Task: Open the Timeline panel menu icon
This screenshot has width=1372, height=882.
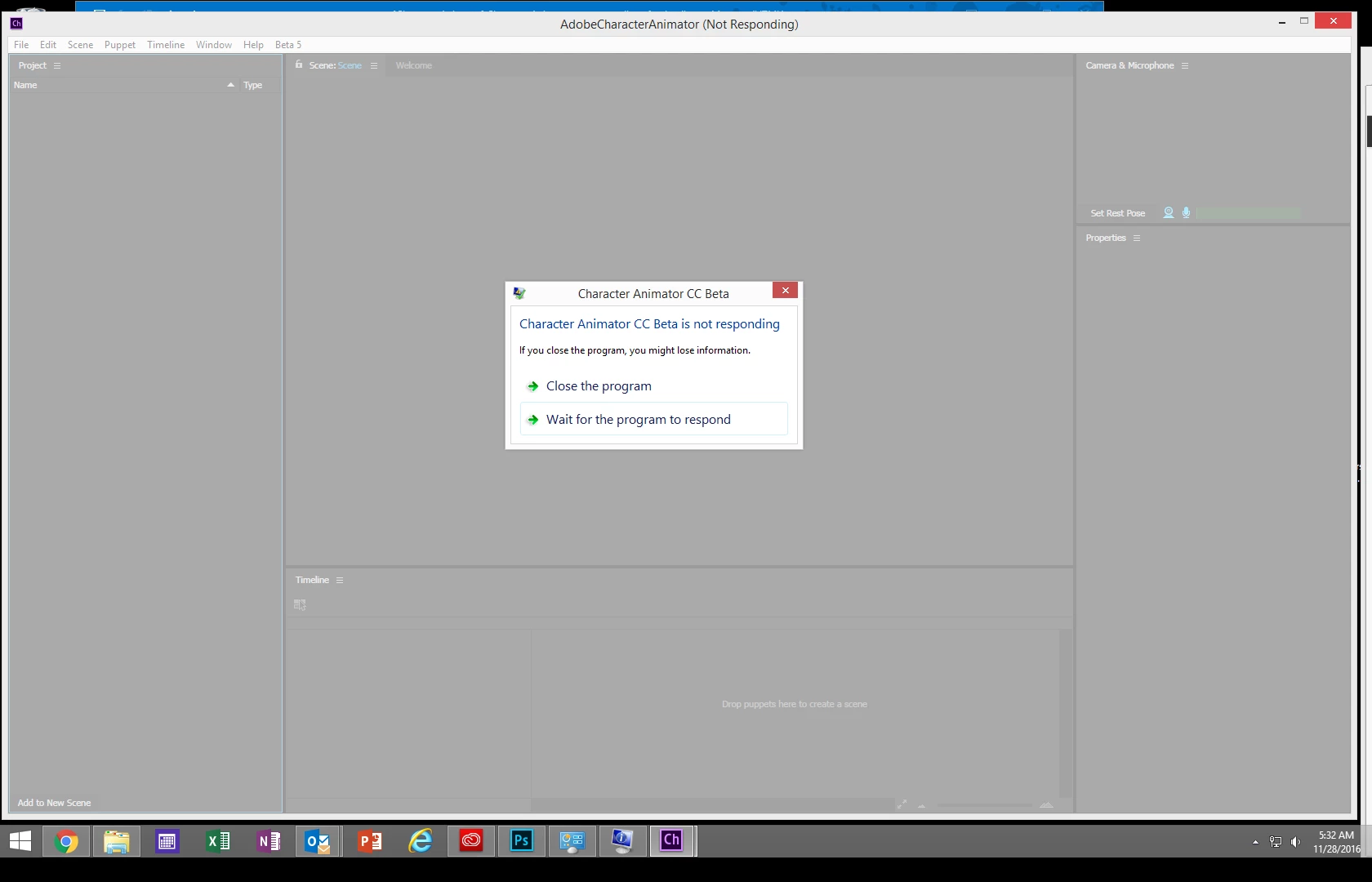Action: 340,580
